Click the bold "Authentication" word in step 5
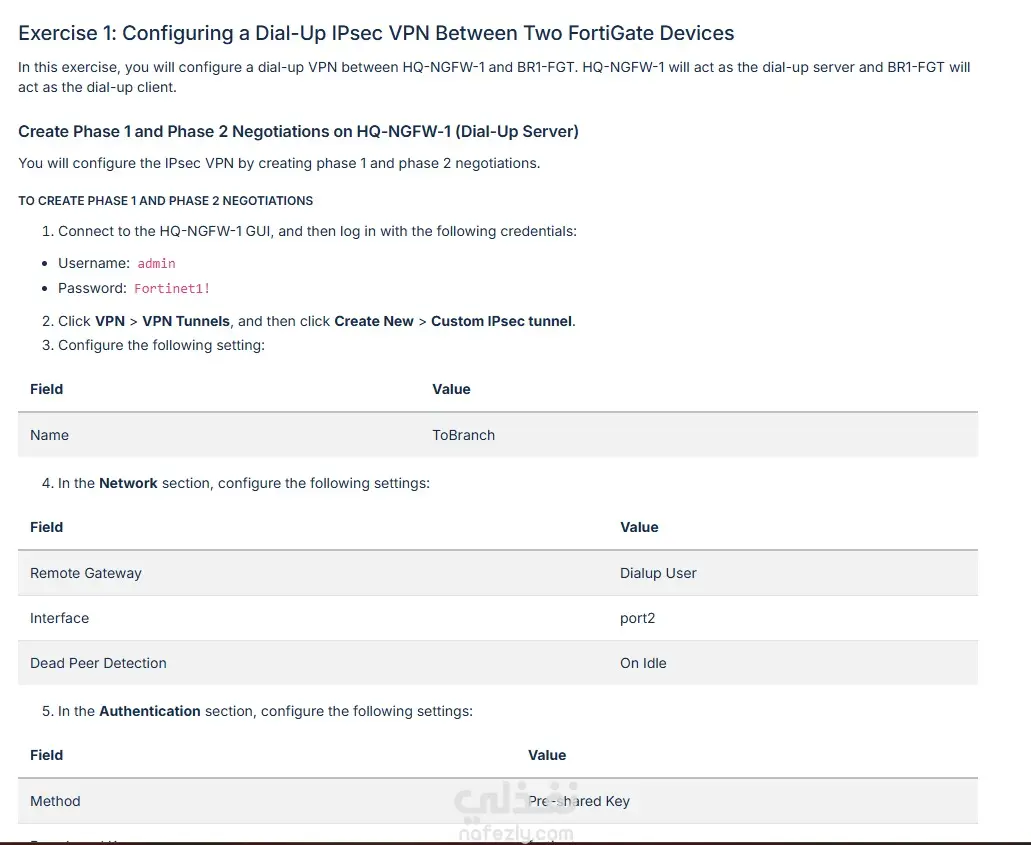This screenshot has width=1031, height=845. (x=150, y=712)
